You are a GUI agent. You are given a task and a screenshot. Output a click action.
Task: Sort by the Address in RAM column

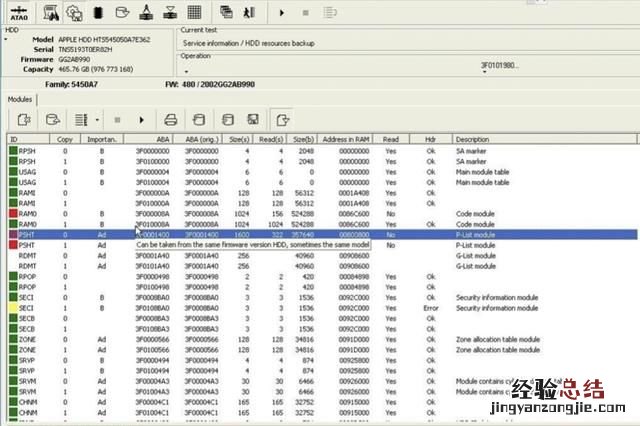[346, 139]
